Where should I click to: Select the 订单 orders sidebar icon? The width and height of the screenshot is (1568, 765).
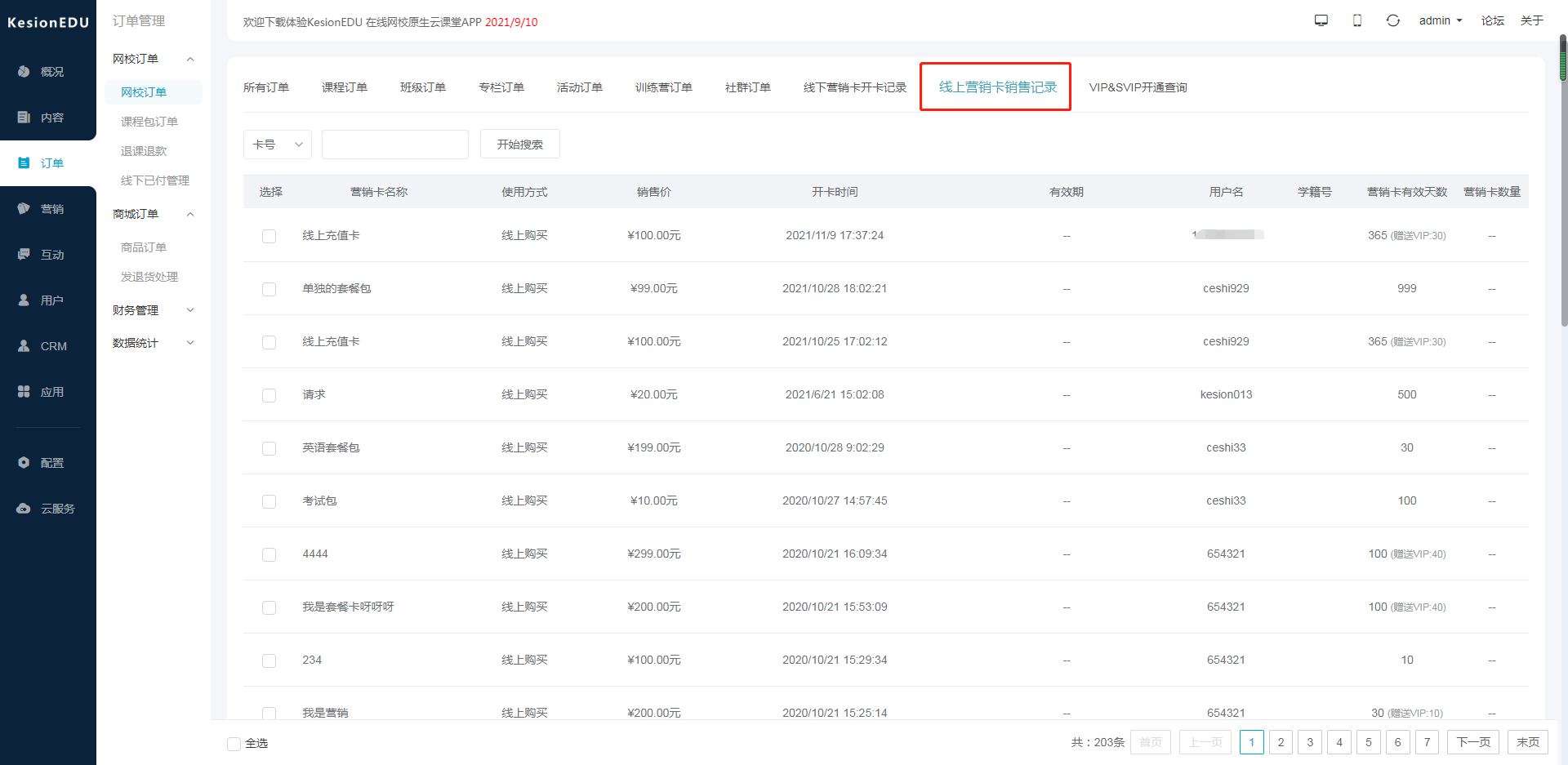click(x=24, y=163)
